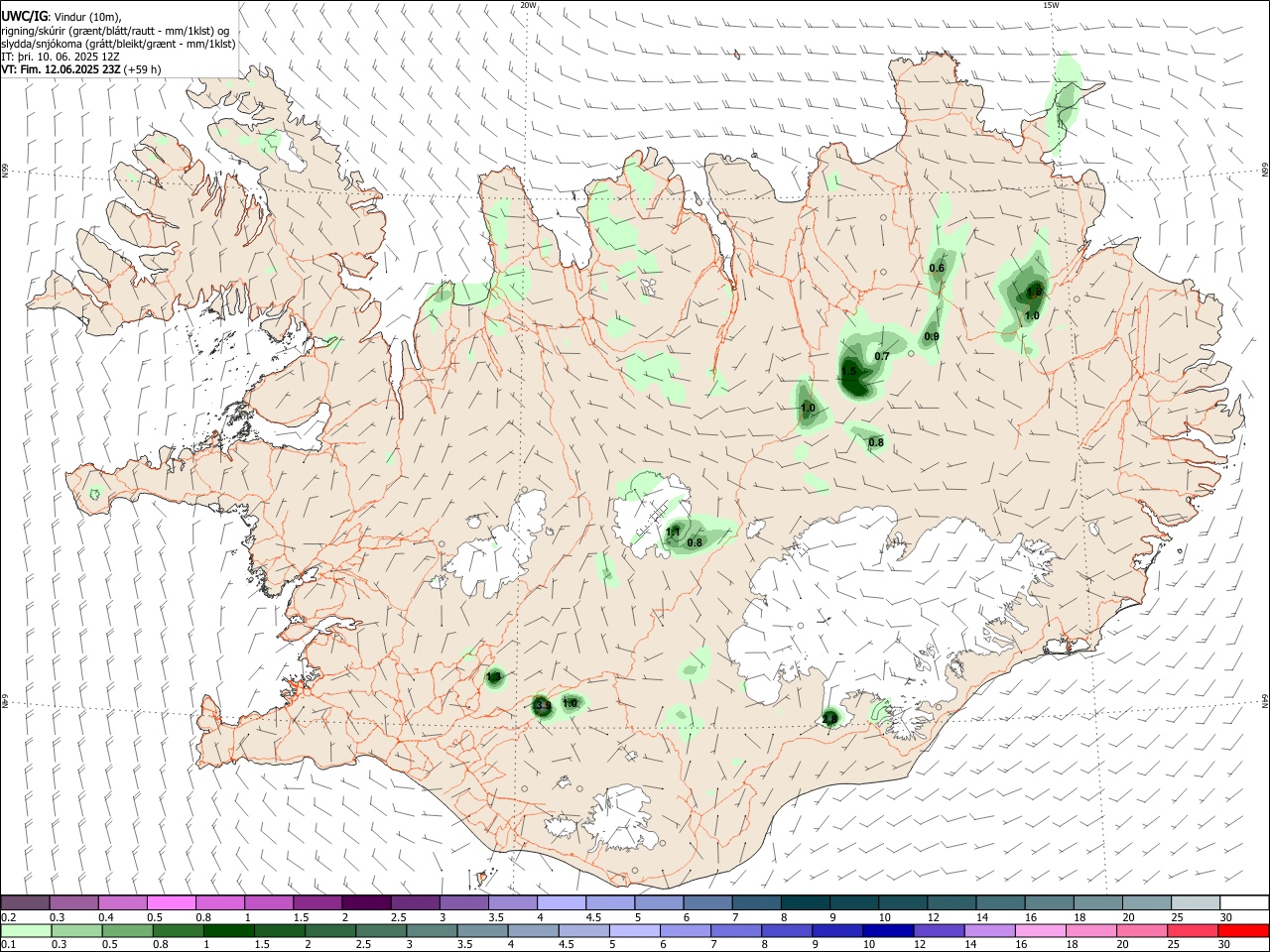
Task: Select the dark teal upper swatch between 9 and 10
Action: click(x=854, y=902)
